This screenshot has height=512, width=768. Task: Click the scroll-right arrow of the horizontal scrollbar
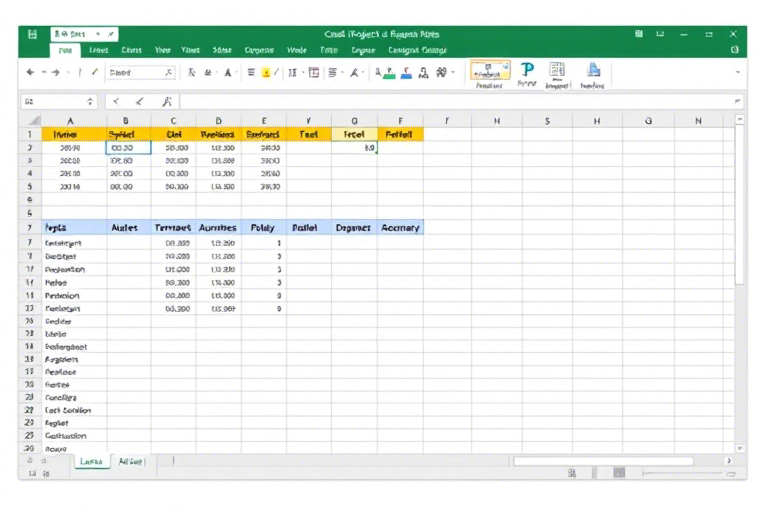tap(729, 461)
